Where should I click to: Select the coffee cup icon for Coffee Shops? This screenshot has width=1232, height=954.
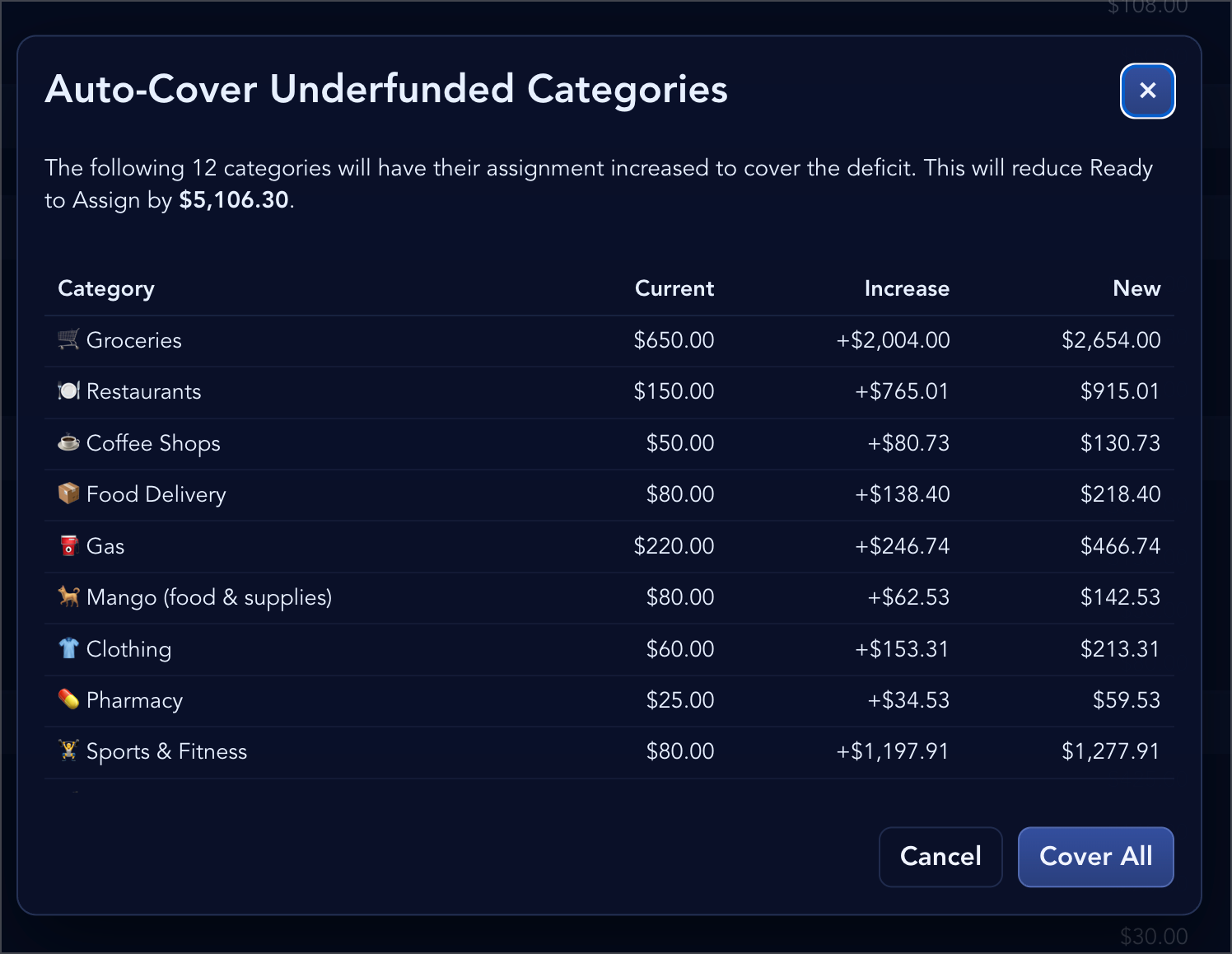tap(69, 442)
